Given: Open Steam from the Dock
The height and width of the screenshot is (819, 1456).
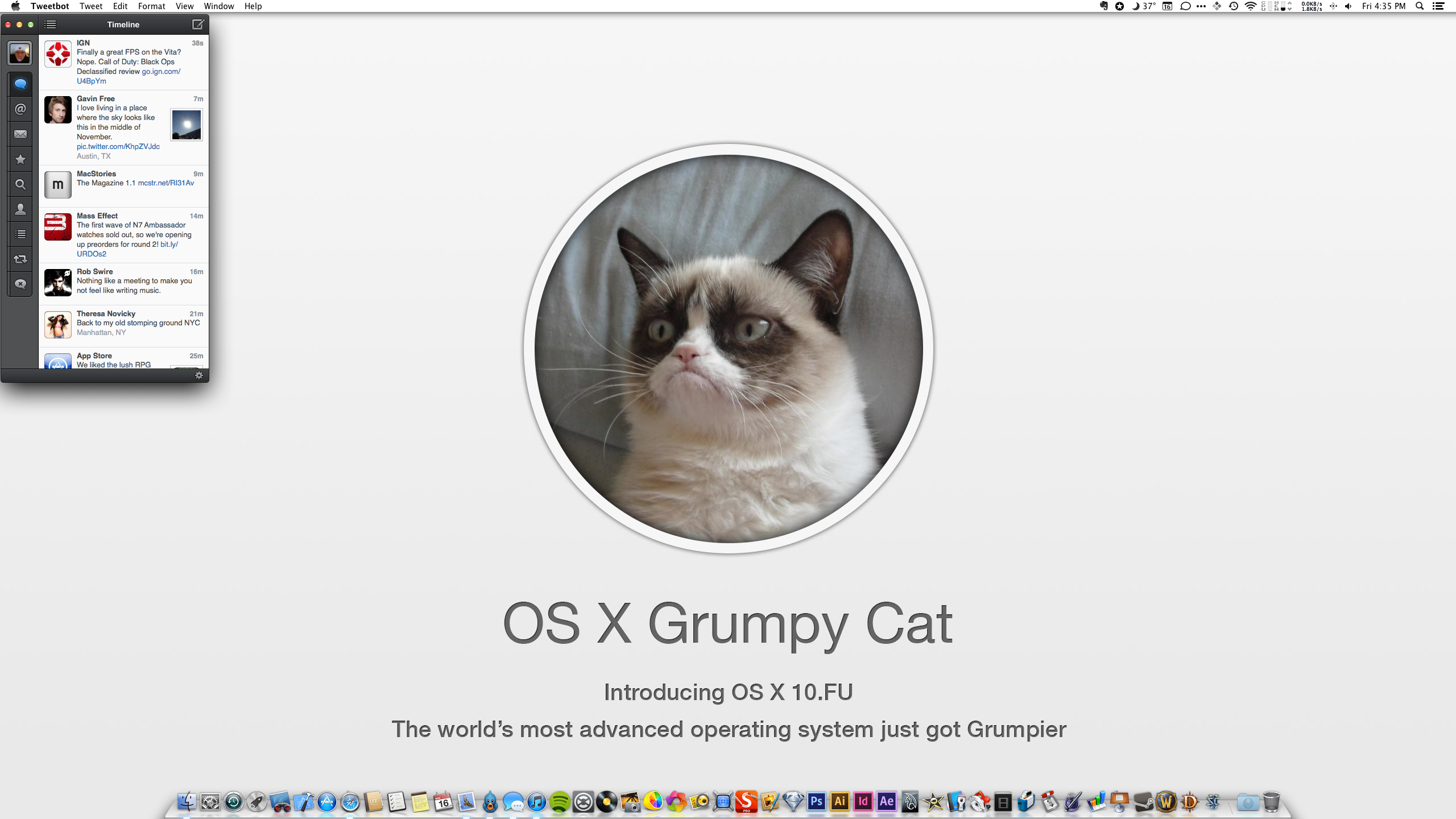Looking at the screenshot, I should [x=1143, y=802].
